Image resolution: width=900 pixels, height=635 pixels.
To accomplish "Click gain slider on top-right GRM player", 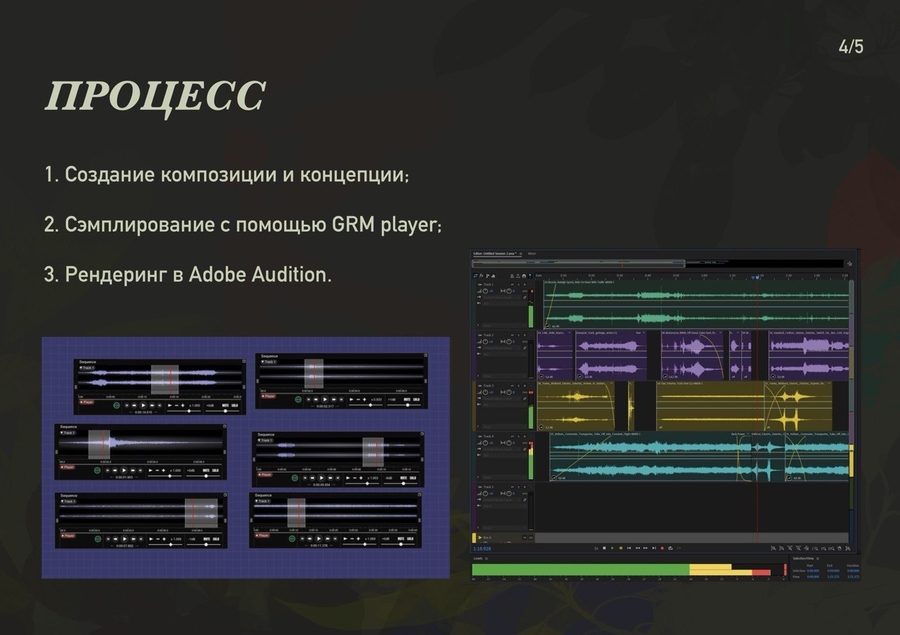I will coord(404,405).
